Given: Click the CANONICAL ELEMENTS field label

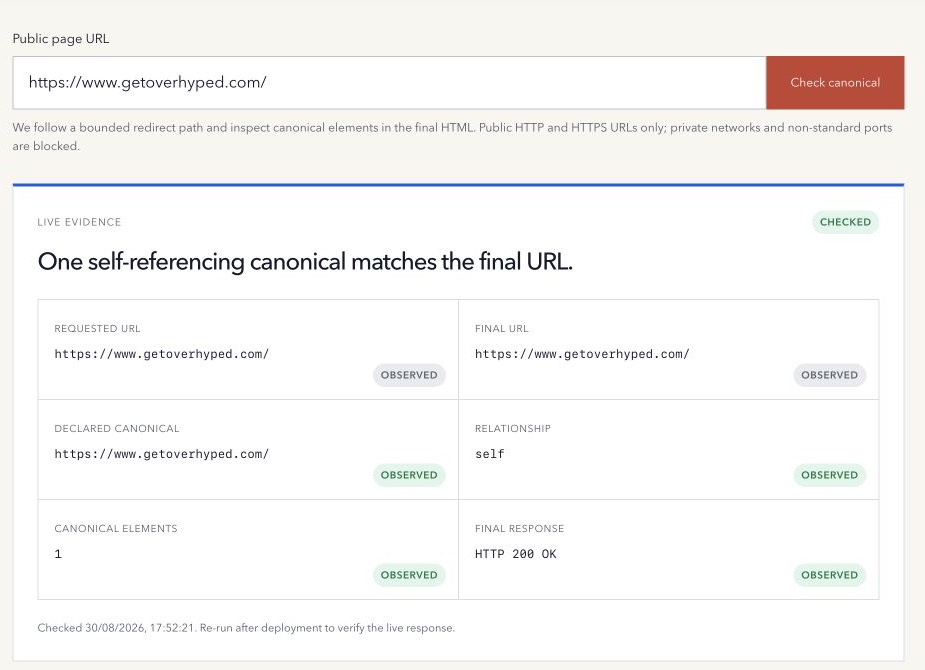Looking at the screenshot, I should click(x=116, y=528).
